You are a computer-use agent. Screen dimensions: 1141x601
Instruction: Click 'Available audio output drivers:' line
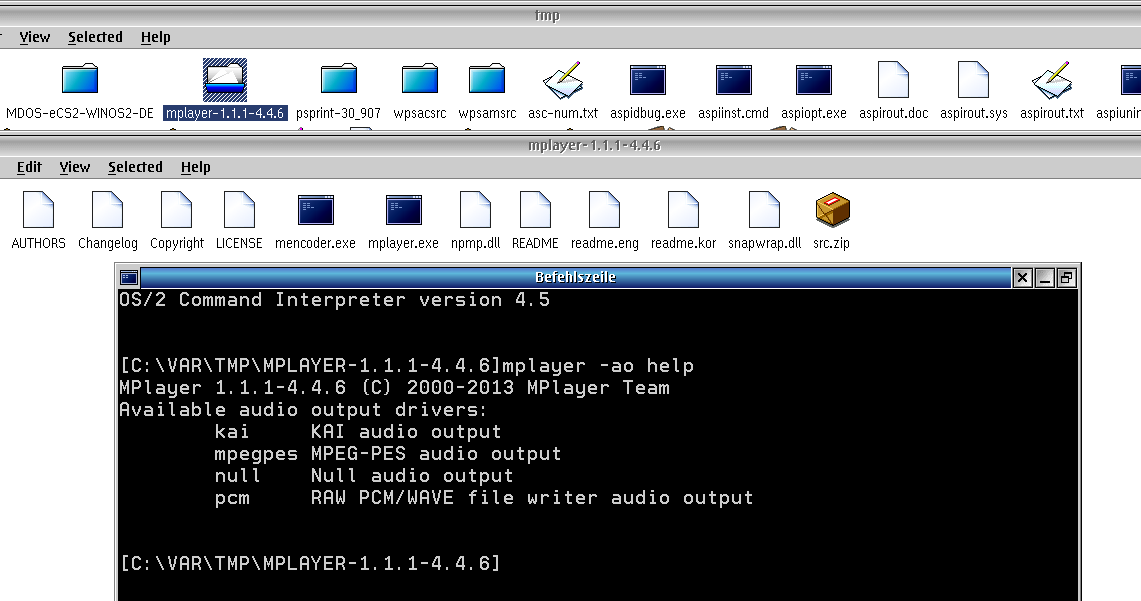click(303, 410)
